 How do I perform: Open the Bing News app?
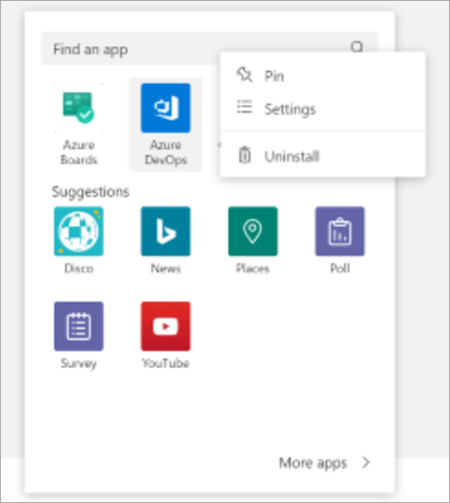pyautogui.click(x=166, y=231)
